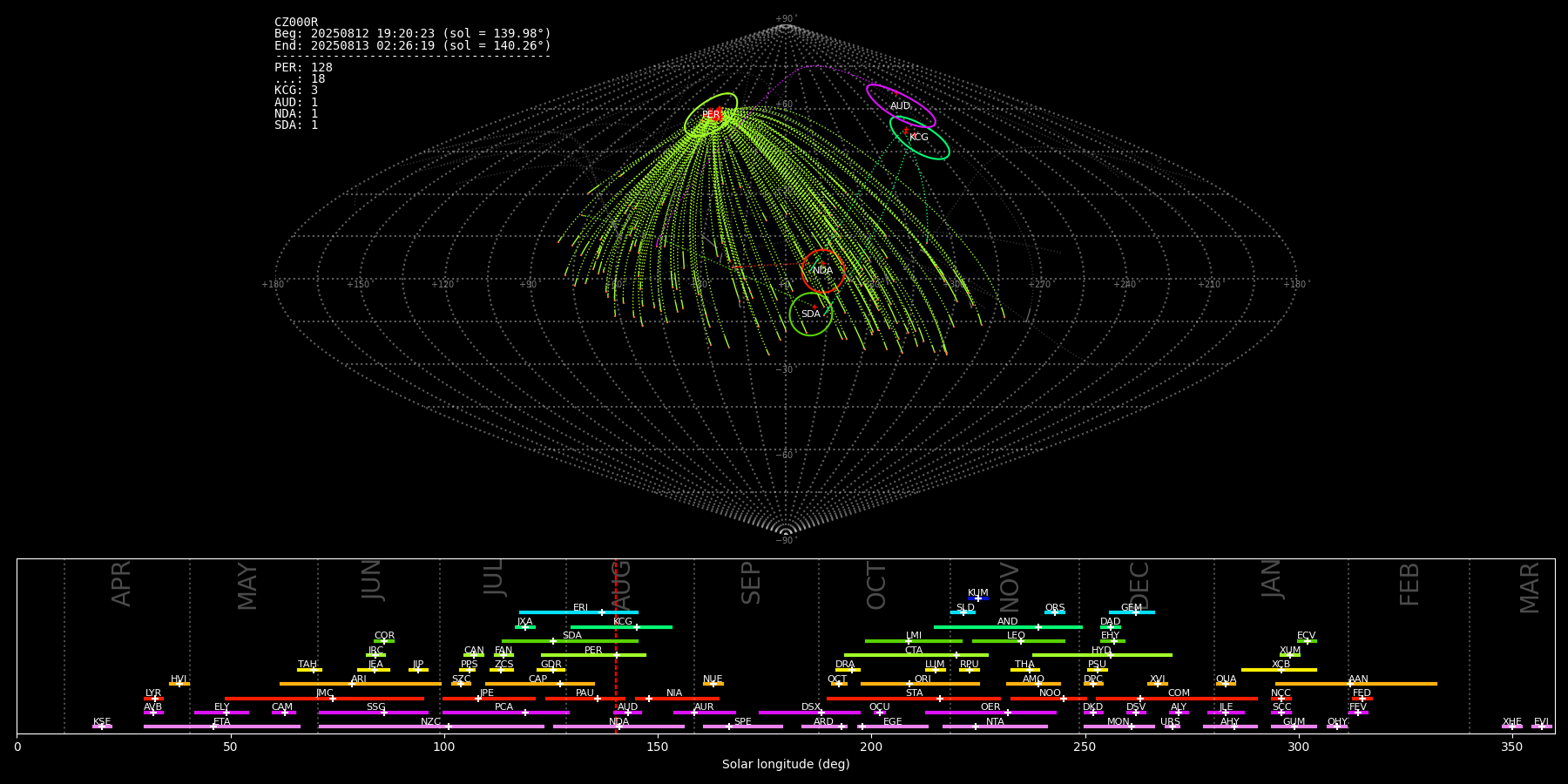Click the URS shower label in timeline

tap(1170, 722)
